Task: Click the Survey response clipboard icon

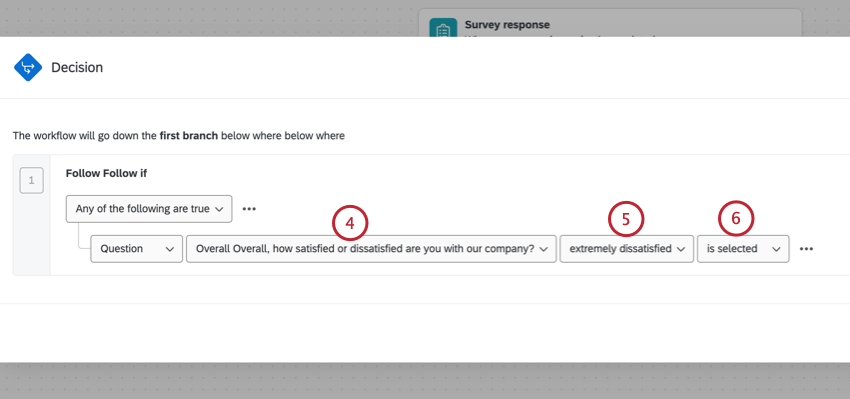Action: pos(443,28)
